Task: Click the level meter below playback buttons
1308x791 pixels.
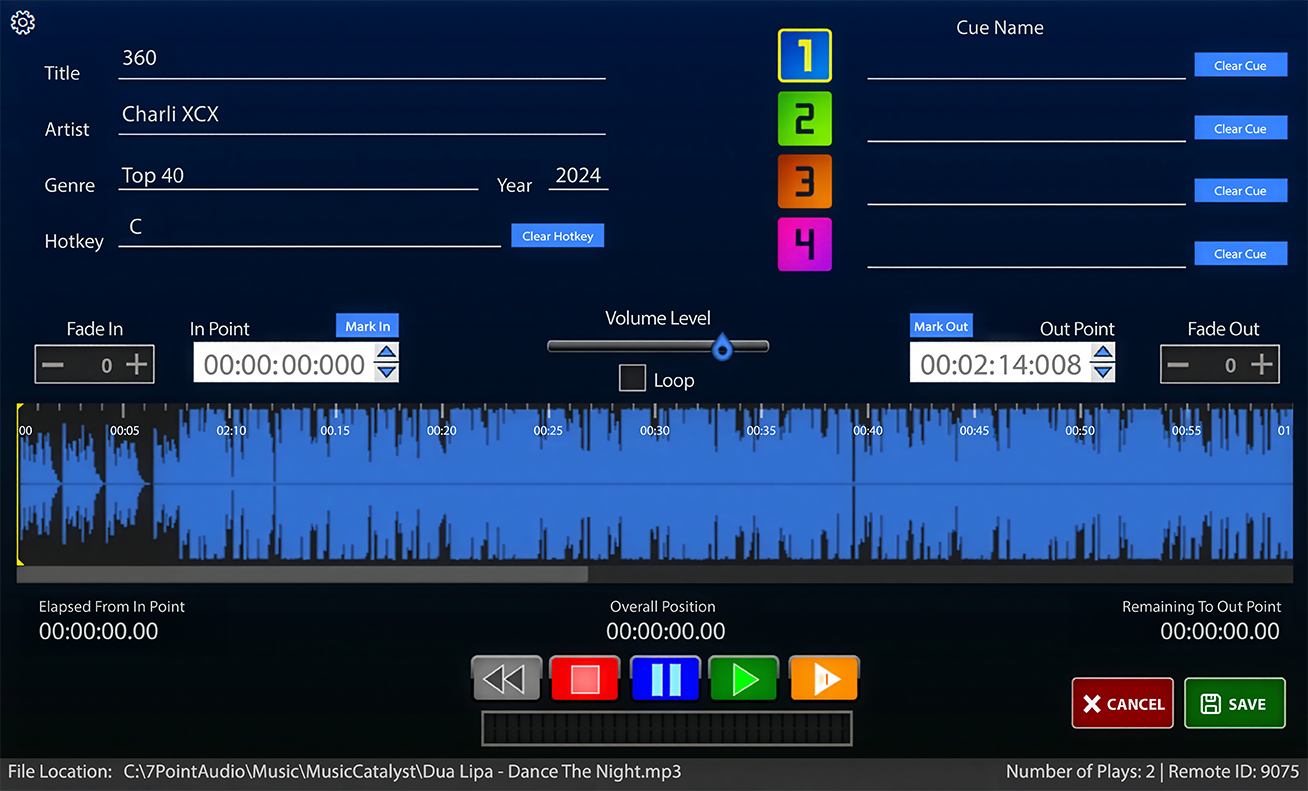Action: (666, 728)
